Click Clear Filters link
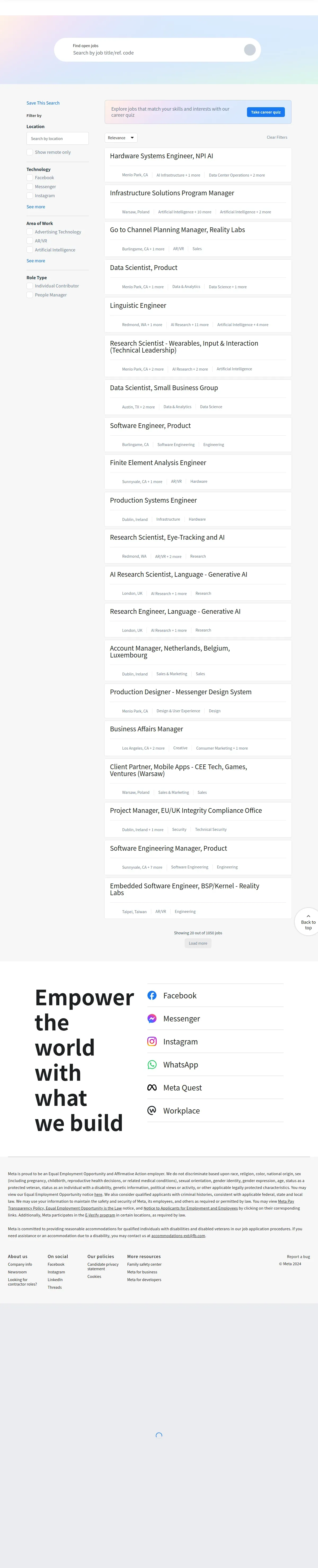This screenshot has width=318, height=1568. click(277, 138)
